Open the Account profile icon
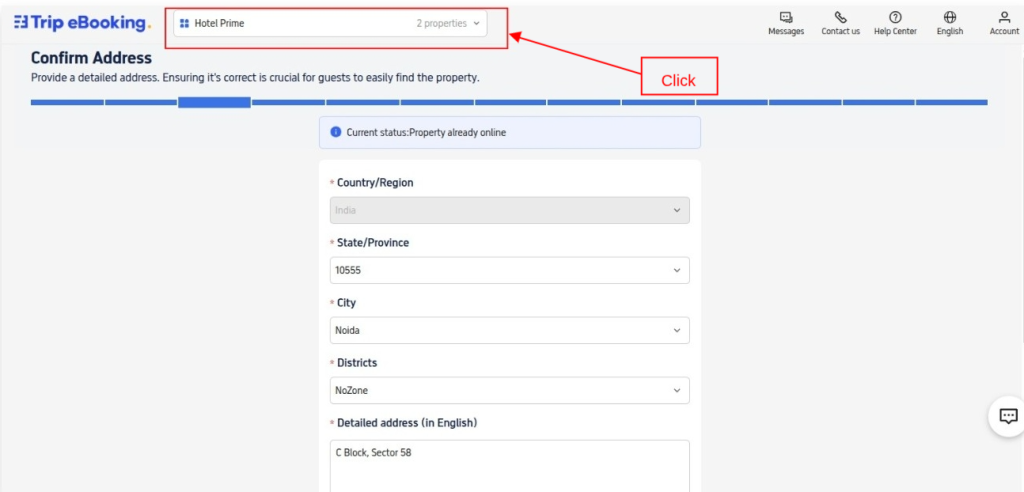1024x492 pixels. [1004, 17]
